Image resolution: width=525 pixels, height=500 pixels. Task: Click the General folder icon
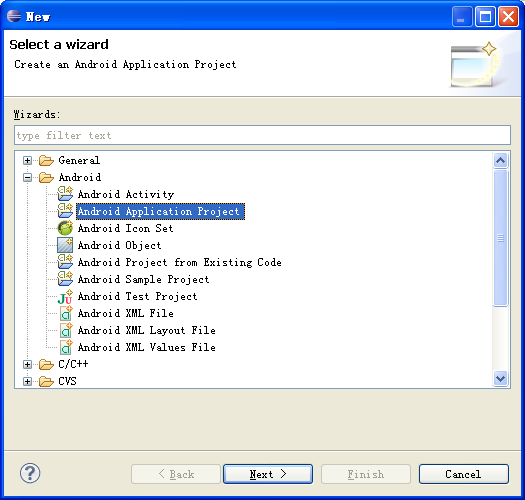[x=46, y=160]
